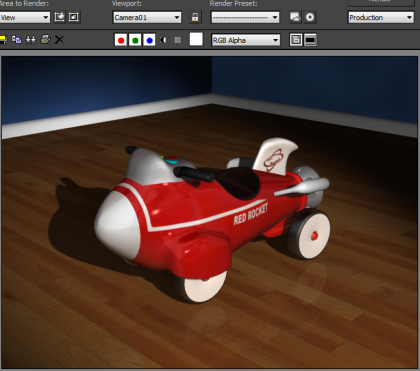Toggle Display Alpha Channel icon
The image size is (420, 371).
tap(163, 40)
